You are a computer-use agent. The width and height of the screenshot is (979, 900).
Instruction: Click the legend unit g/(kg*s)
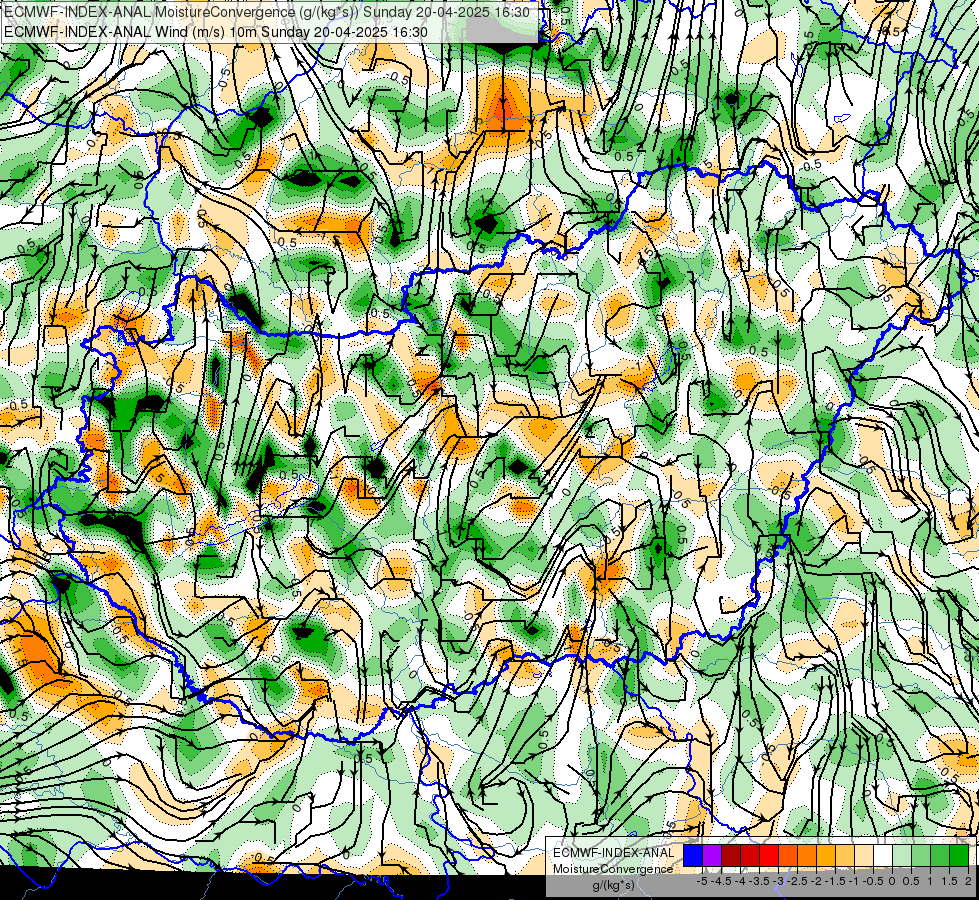click(613, 885)
